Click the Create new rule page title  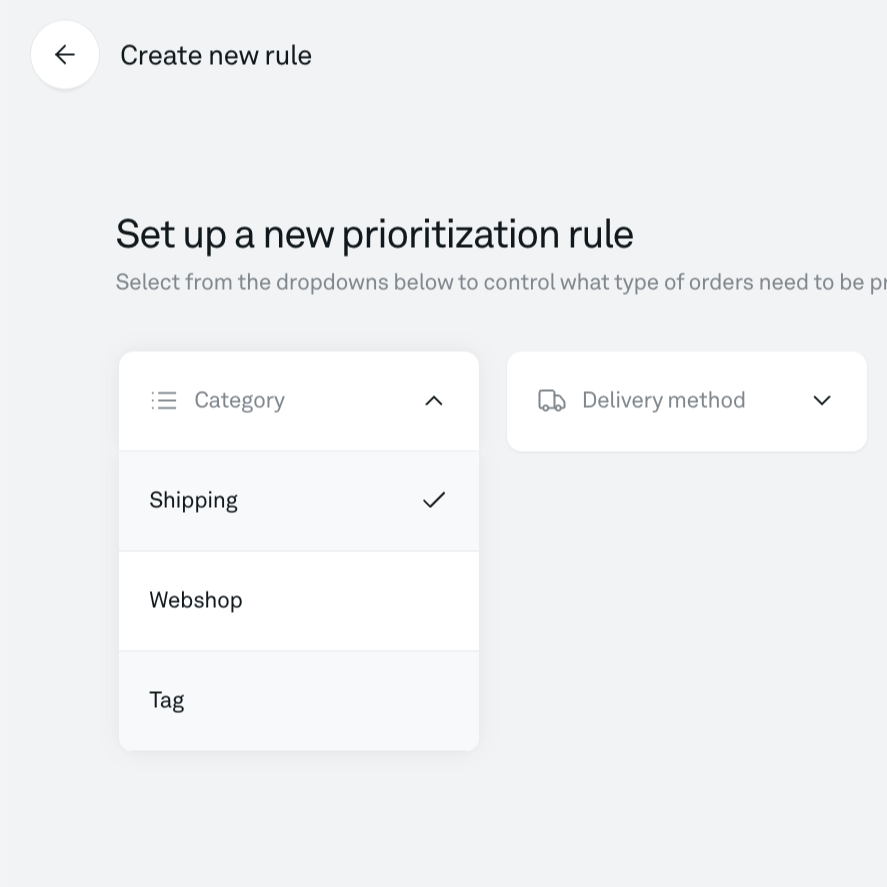pyautogui.click(x=216, y=55)
